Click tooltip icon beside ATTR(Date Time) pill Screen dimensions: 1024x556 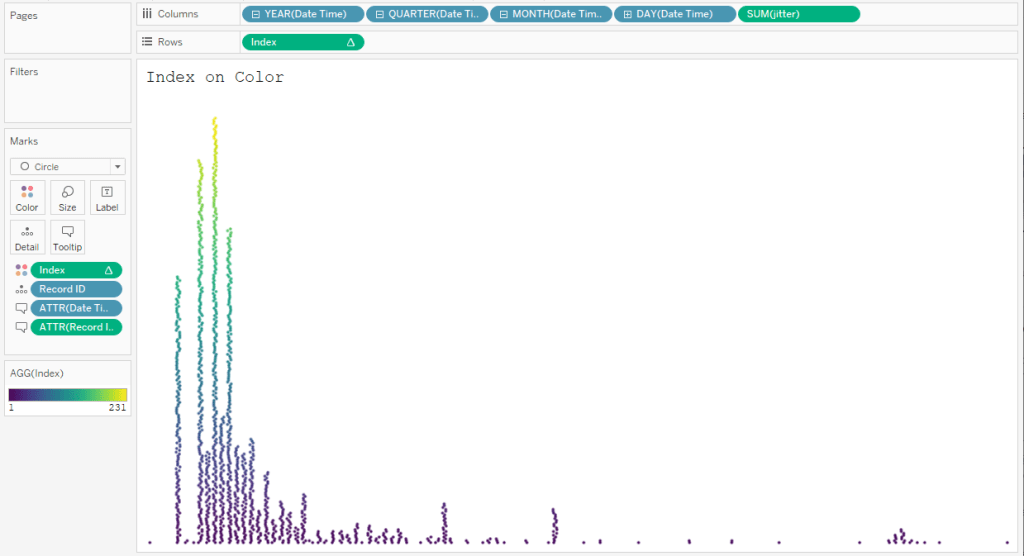21,308
